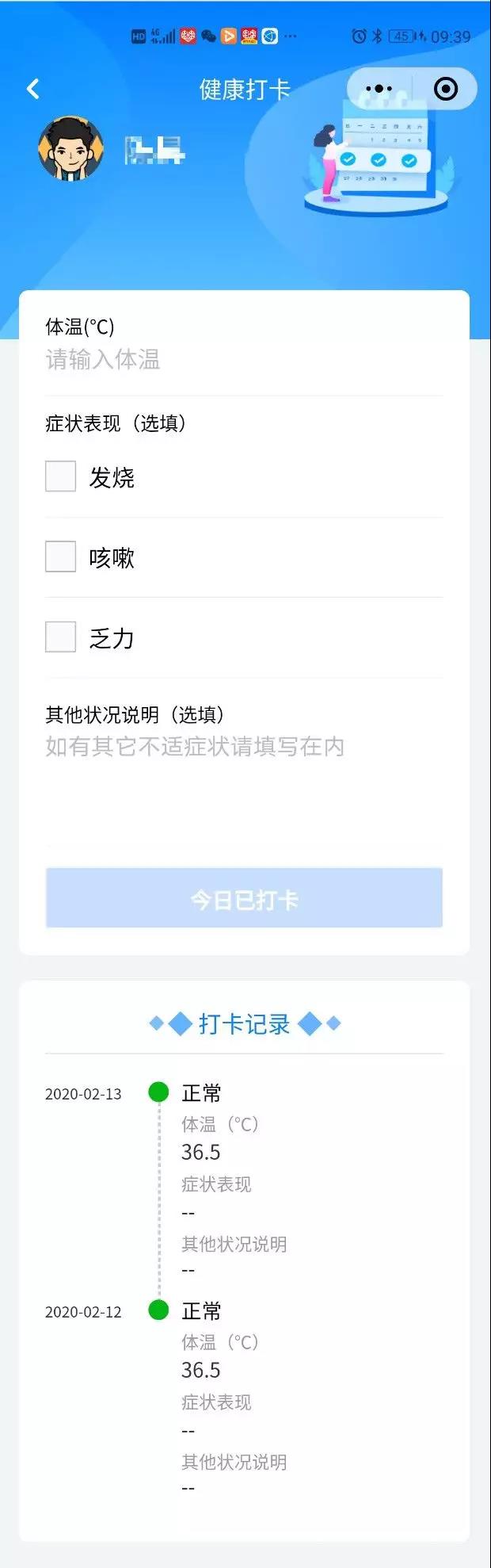Tap the blurred username next to avatar
The height and width of the screenshot is (1568, 491).
[x=154, y=150]
